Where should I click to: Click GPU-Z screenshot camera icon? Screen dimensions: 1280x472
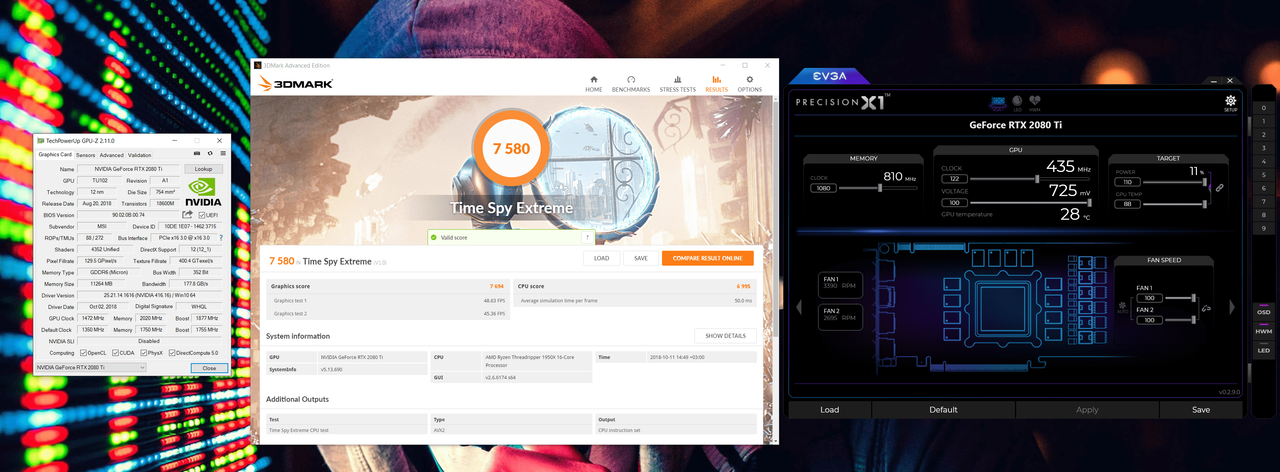tap(196, 154)
